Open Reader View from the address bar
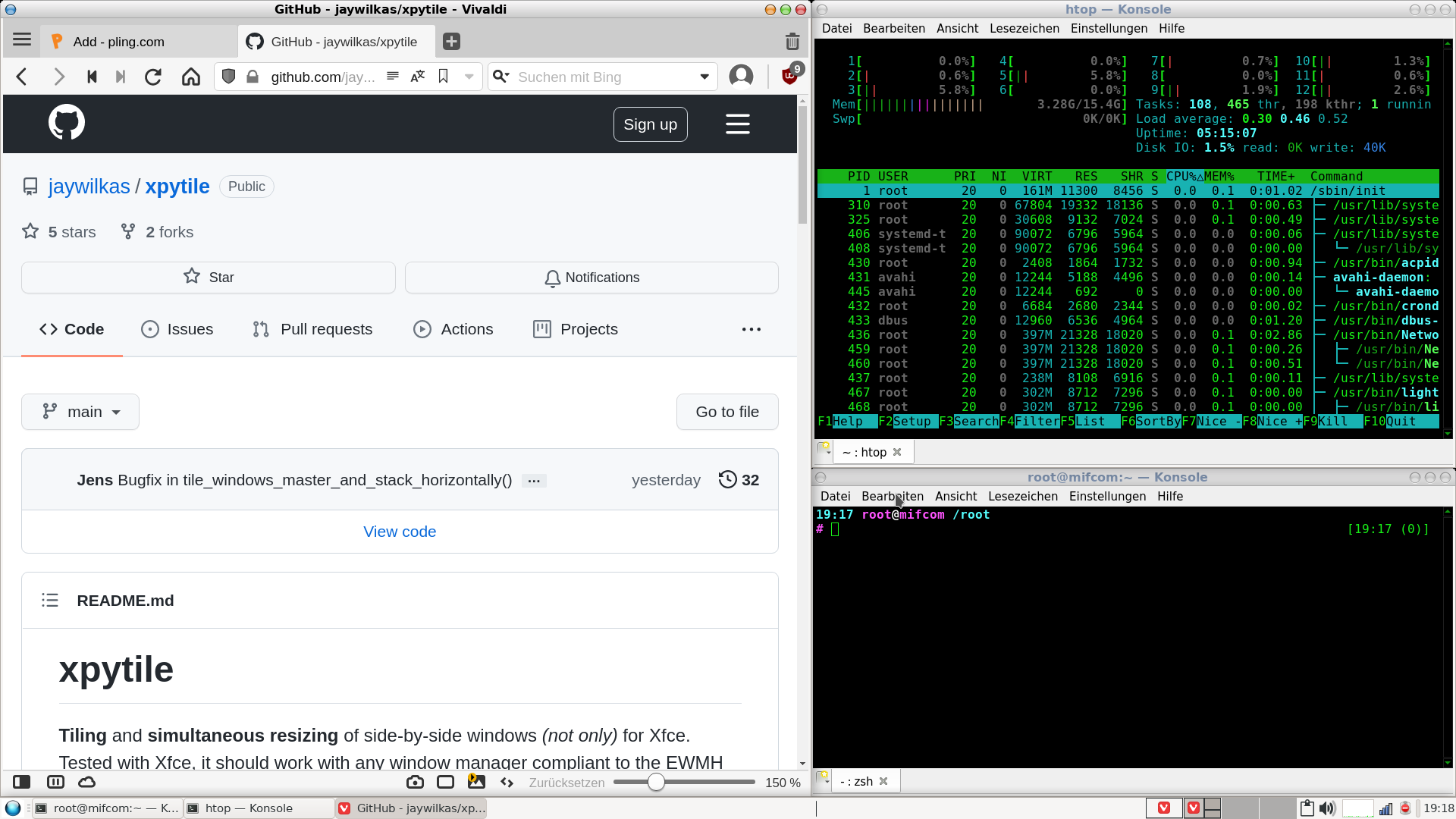This screenshot has width=1456, height=819. [x=392, y=77]
